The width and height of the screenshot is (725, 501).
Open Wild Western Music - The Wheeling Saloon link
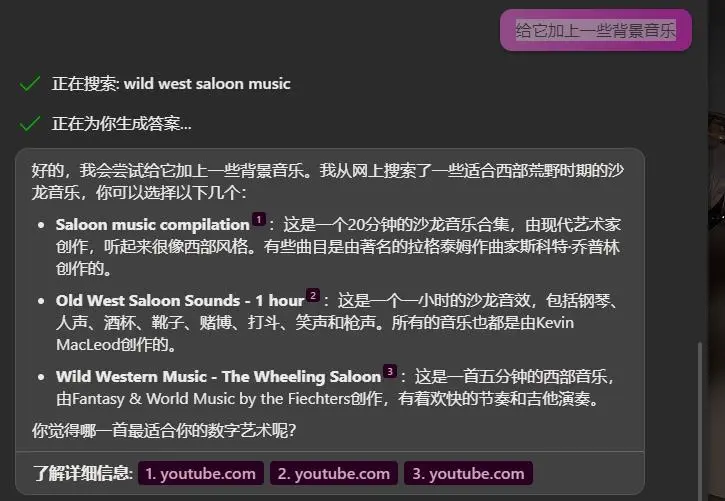click(218, 377)
